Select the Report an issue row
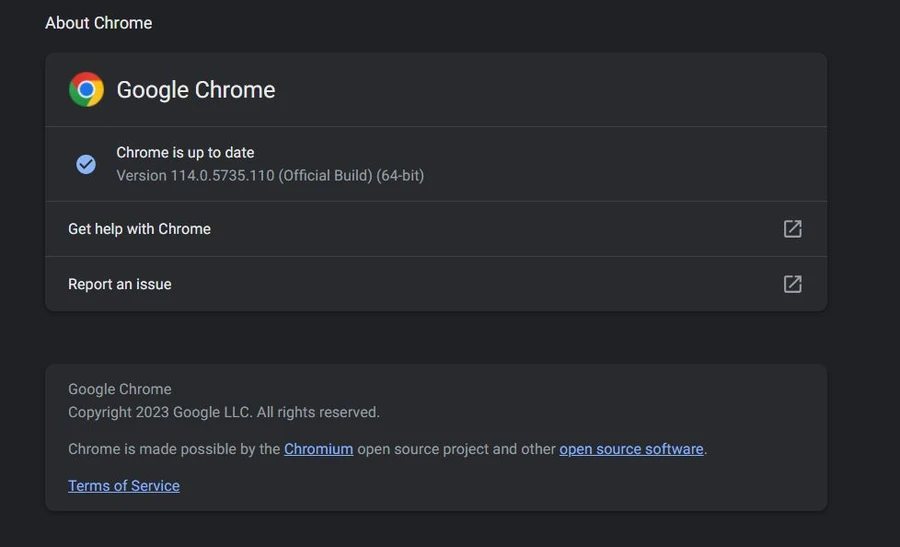Screen dimensions: 900x547 point(436,284)
